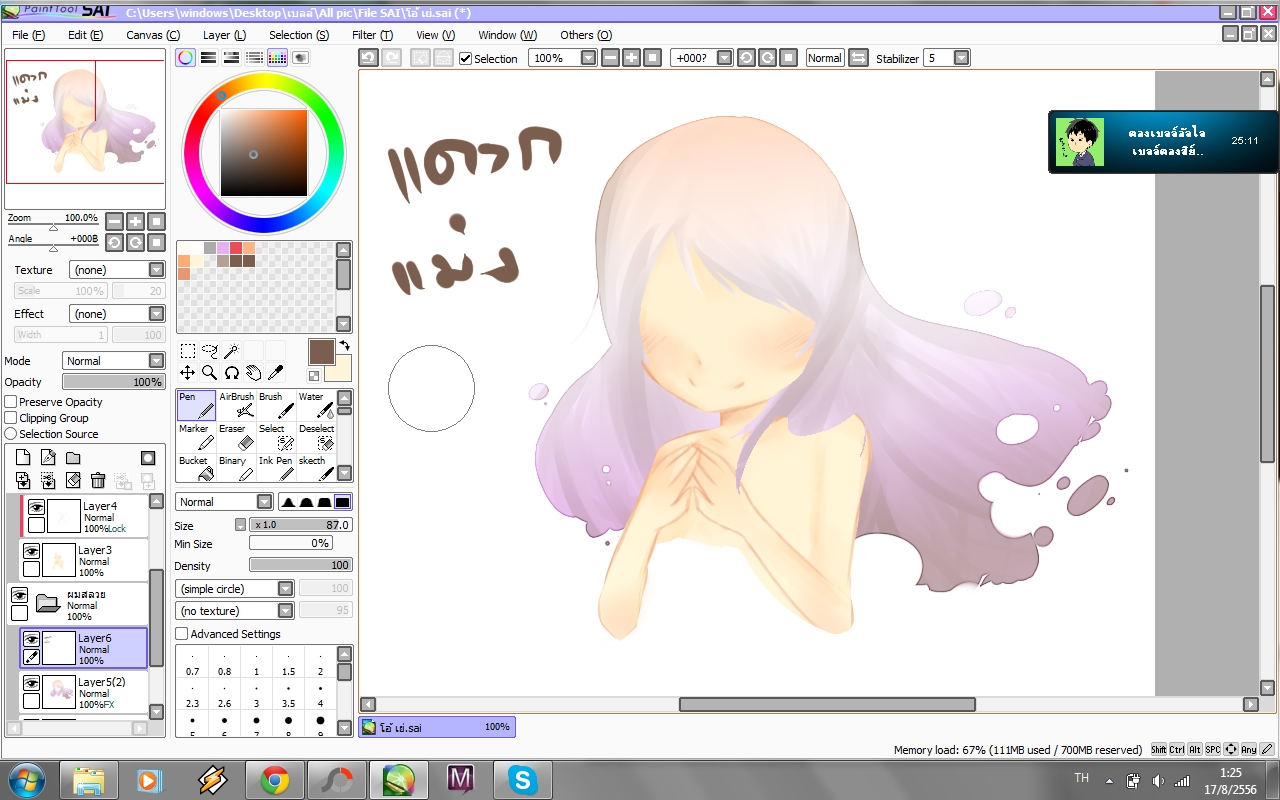This screenshot has height=800, width=1280.
Task: Click the Normal view button beside rotation controls
Action: pos(825,58)
